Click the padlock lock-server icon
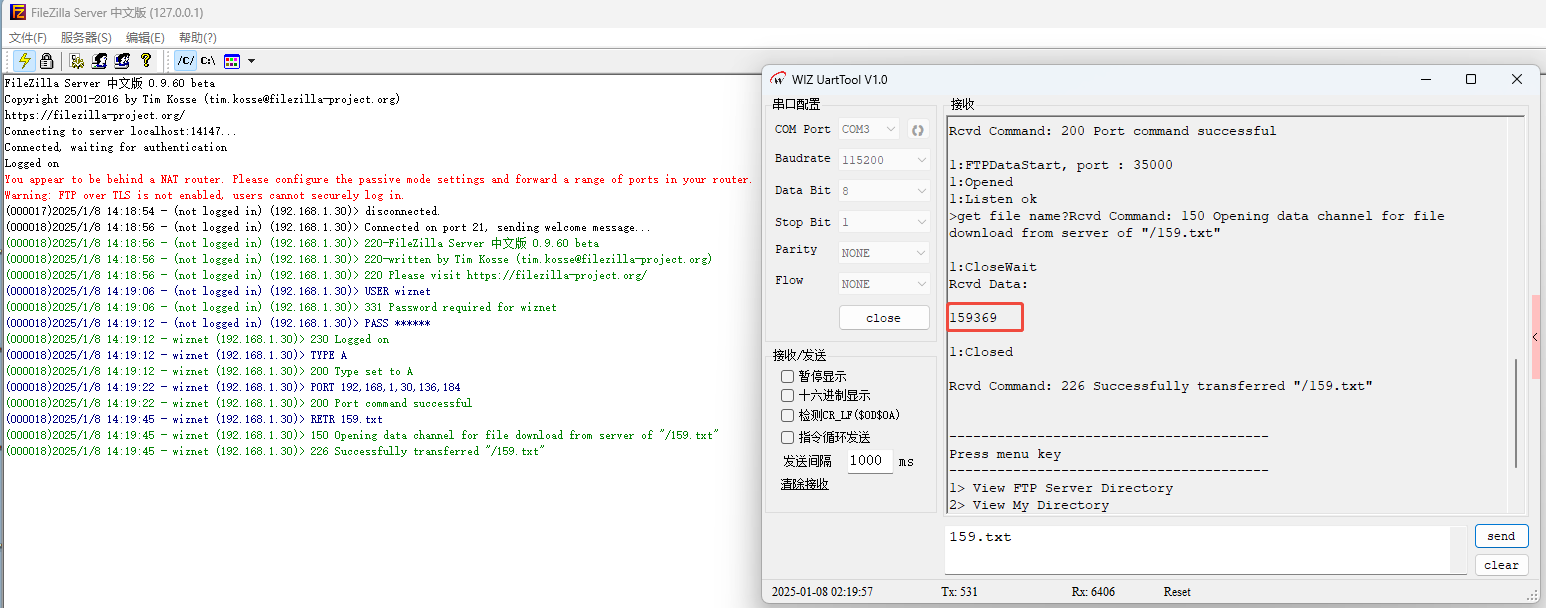Viewport: 1546px width, 608px height. click(46, 61)
